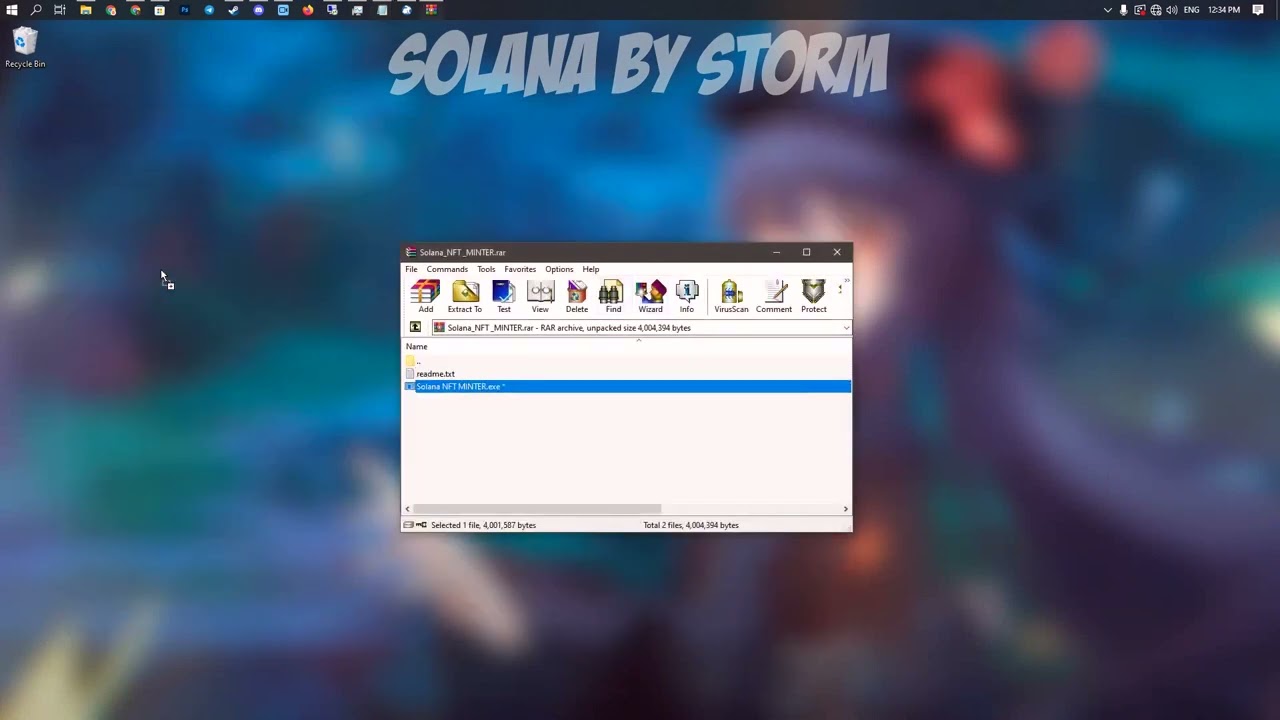Select Solana NFT MINTER.exe entry
Viewport: 1280px width, 720px height.
(627, 386)
